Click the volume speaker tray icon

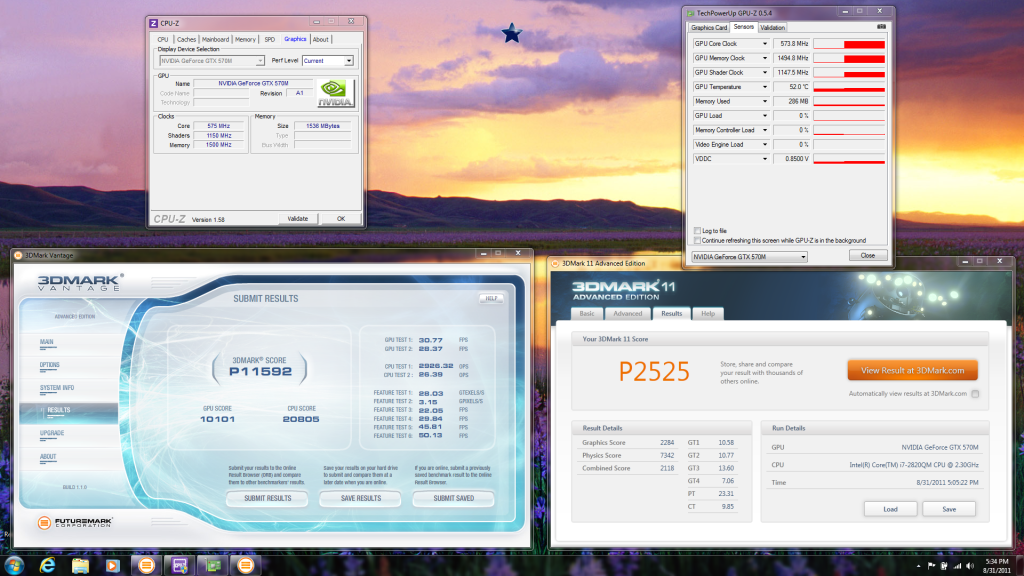point(970,566)
